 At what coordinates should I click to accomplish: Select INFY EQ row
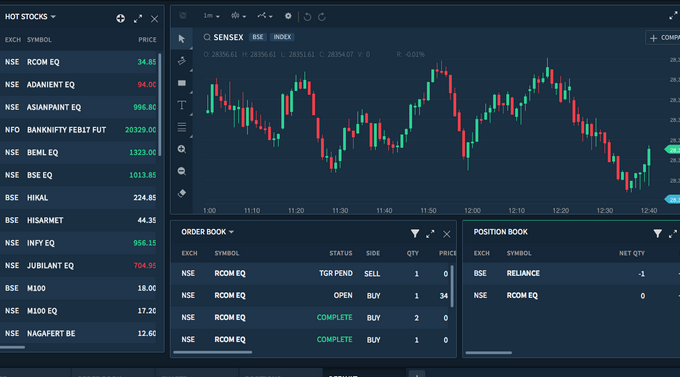pos(78,243)
